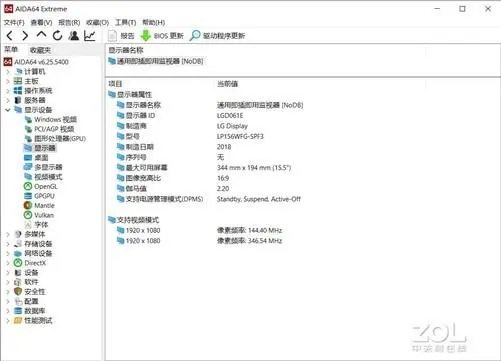Open the 字体 fonts tree item
Image resolution: width=501 pixels, height=361 pixels.
pos(36,225)
